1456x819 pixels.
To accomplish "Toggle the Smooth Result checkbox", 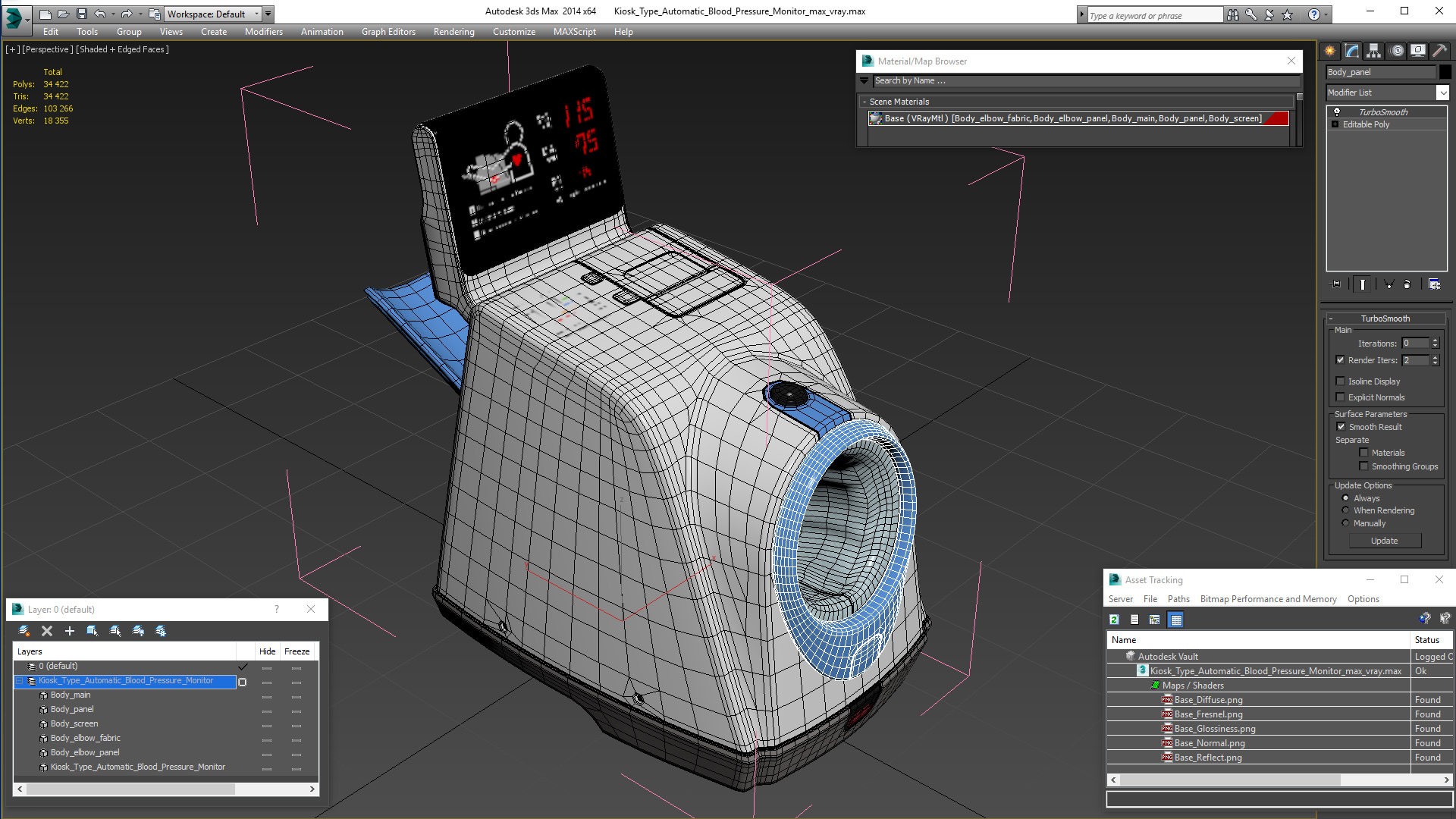I will pos(1341,427).
